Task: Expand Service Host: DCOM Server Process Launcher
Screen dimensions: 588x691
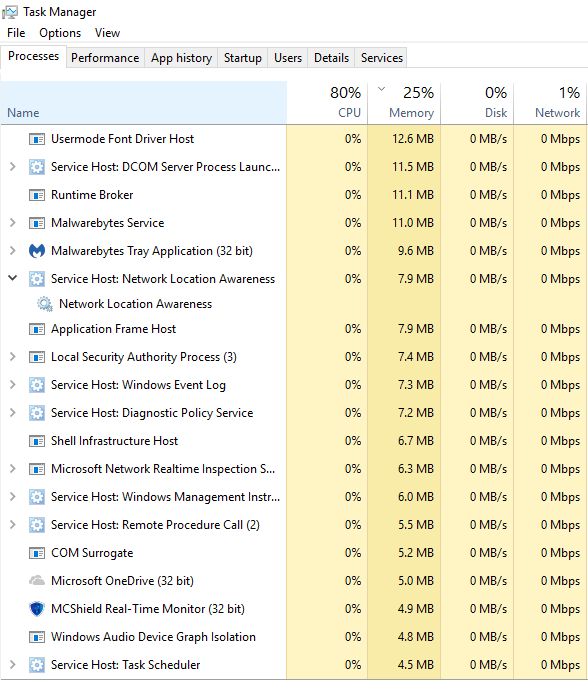Action: 13,167
